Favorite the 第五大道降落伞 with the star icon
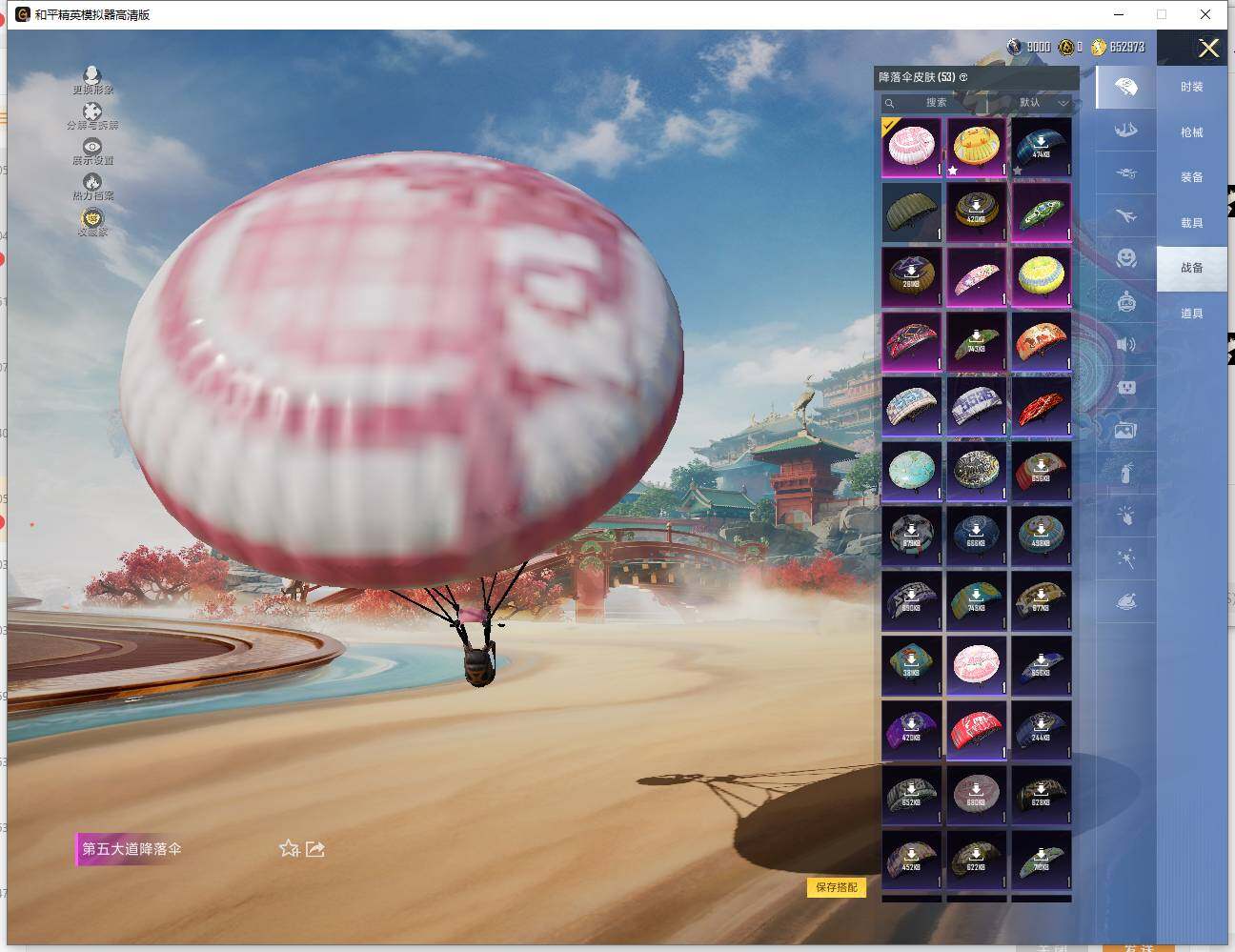Image resolution: width=1235 pixels, height=952 pixels. (289, 848)
